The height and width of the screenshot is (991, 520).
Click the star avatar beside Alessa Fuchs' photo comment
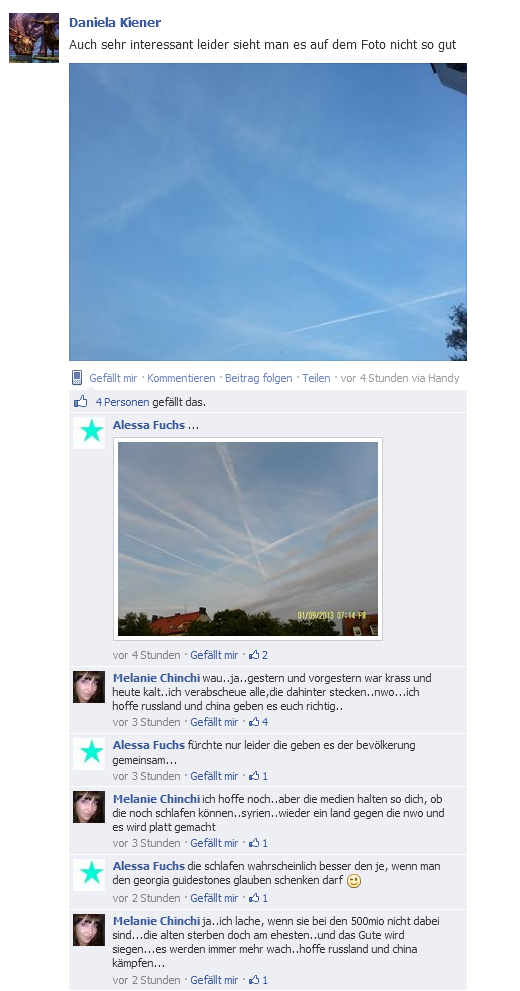(89, 432)
